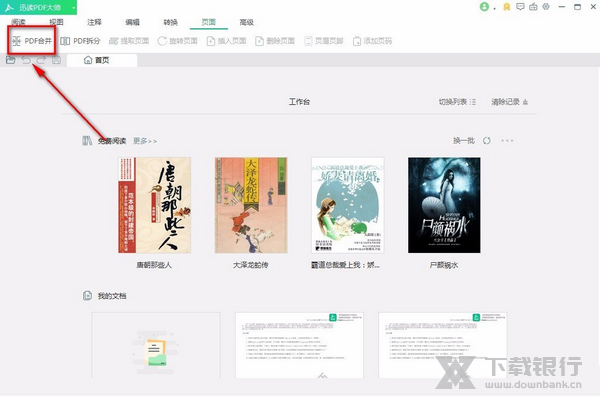The height and width of the screenshot is (397, 600).
Task: Click the save disk icon
Action: (56, 60)
